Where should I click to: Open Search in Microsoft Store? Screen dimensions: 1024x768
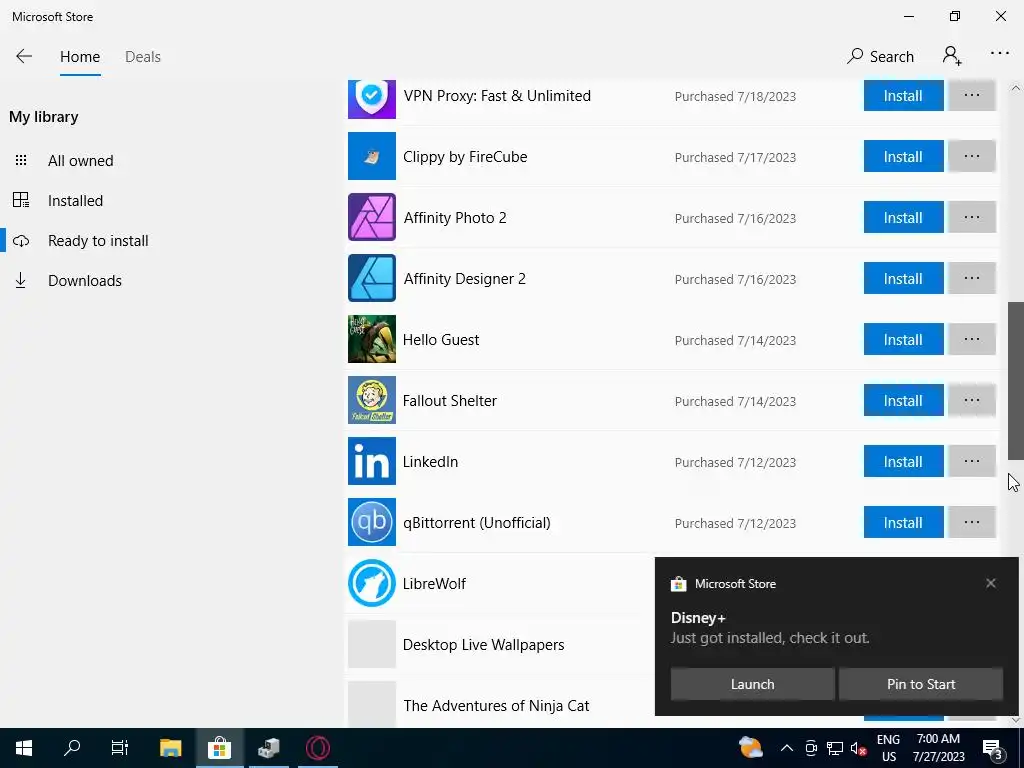click(880, 57)
